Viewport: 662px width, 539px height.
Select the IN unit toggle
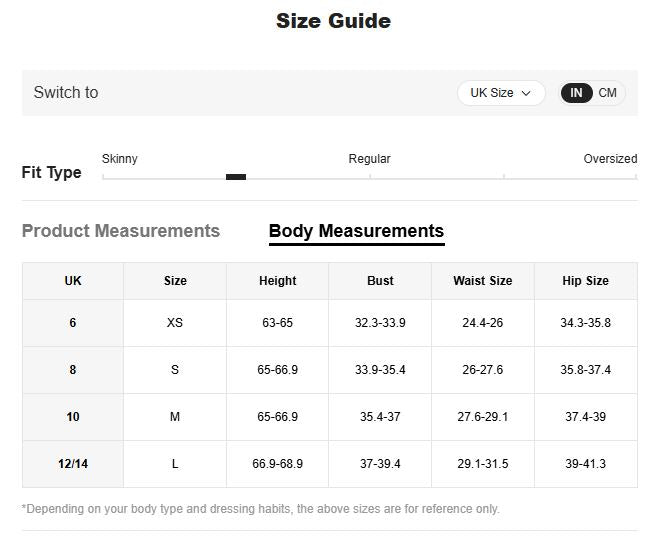[x=576, y=93]
